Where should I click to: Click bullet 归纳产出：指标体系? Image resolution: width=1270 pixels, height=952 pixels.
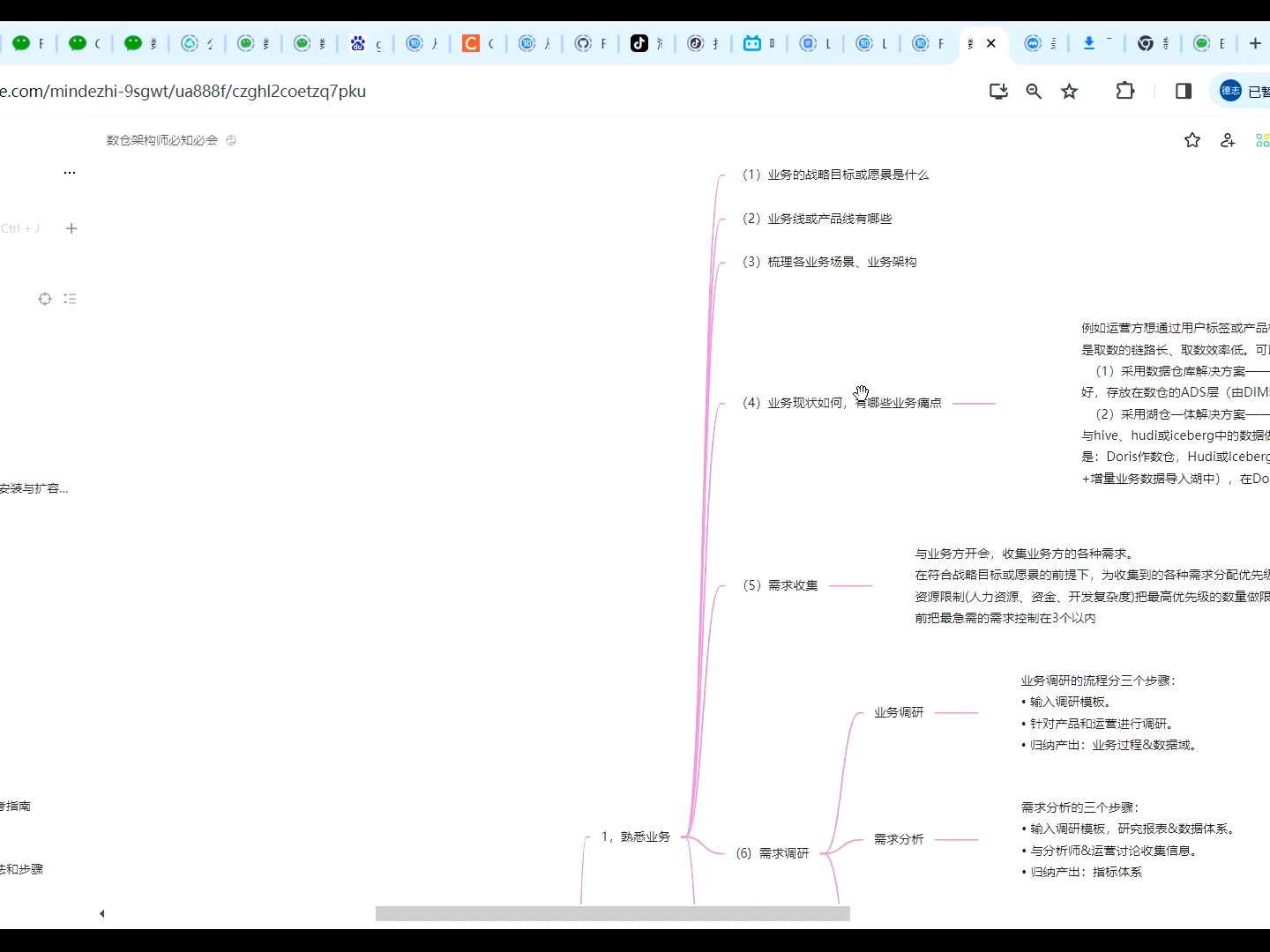[x=1081, y=872]
